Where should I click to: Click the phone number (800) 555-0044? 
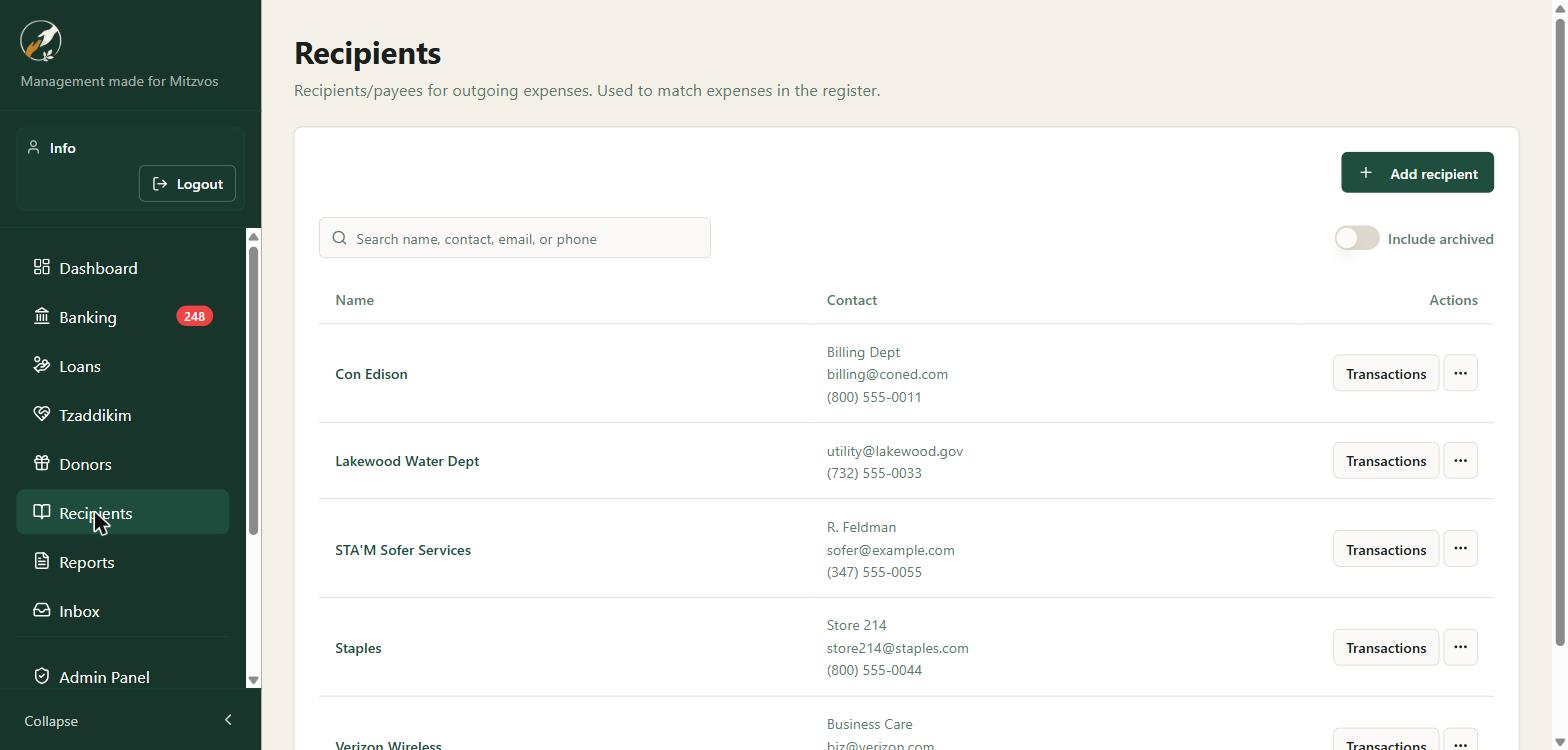tap(874, 670)
